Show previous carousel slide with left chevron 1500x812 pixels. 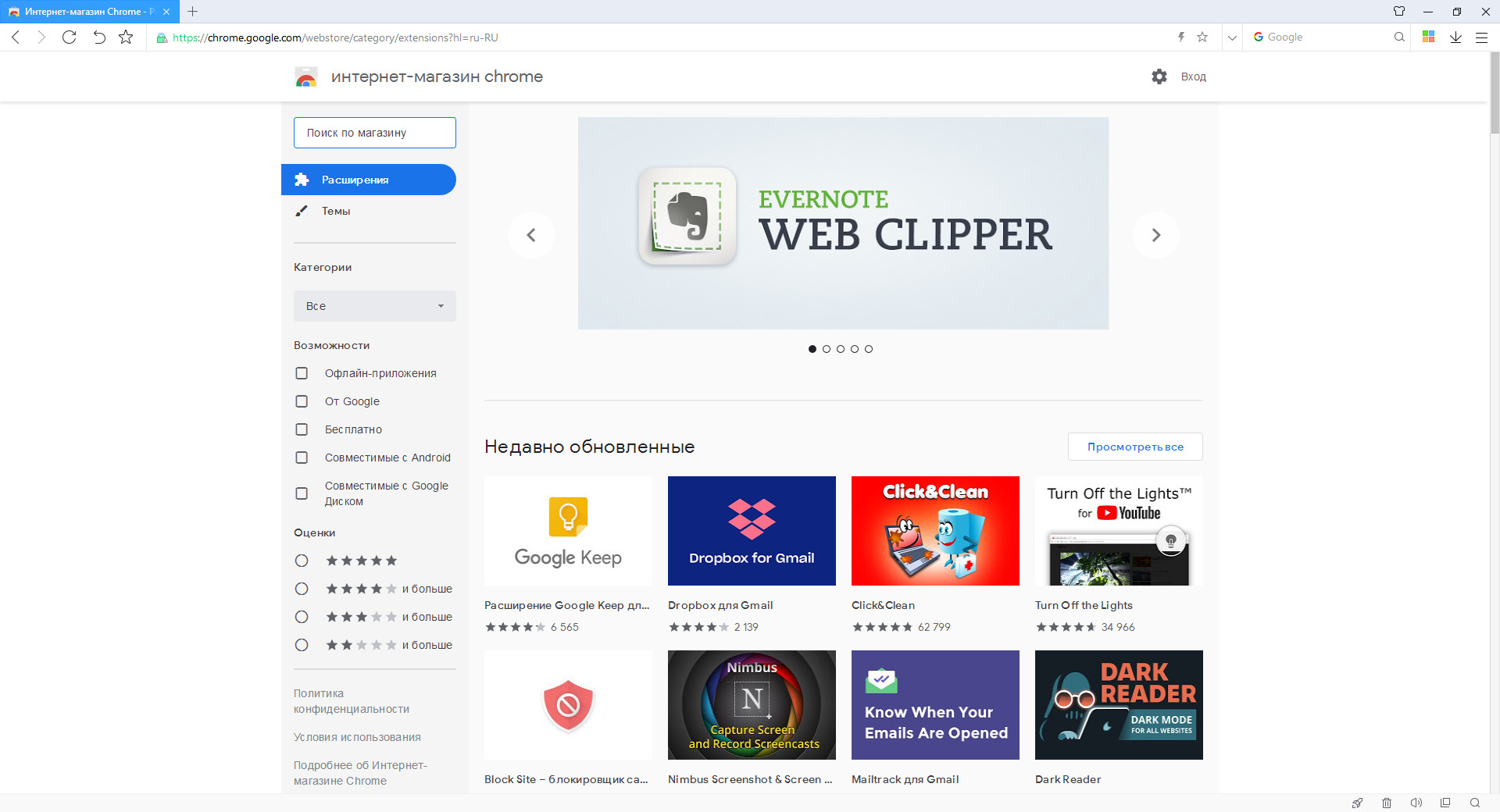[x=531, y=235]
